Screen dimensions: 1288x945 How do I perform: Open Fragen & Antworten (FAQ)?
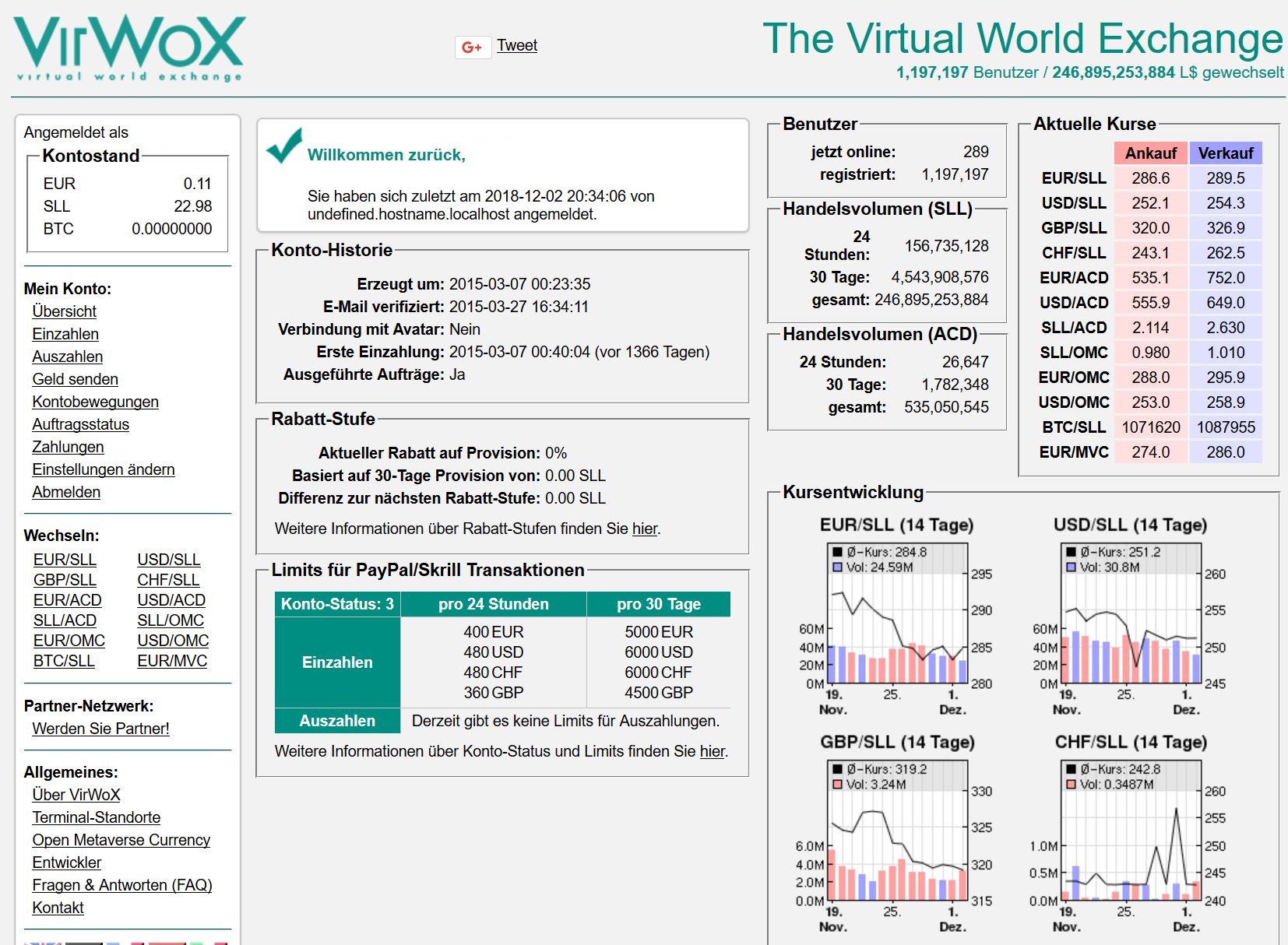[x=122, y=885]
